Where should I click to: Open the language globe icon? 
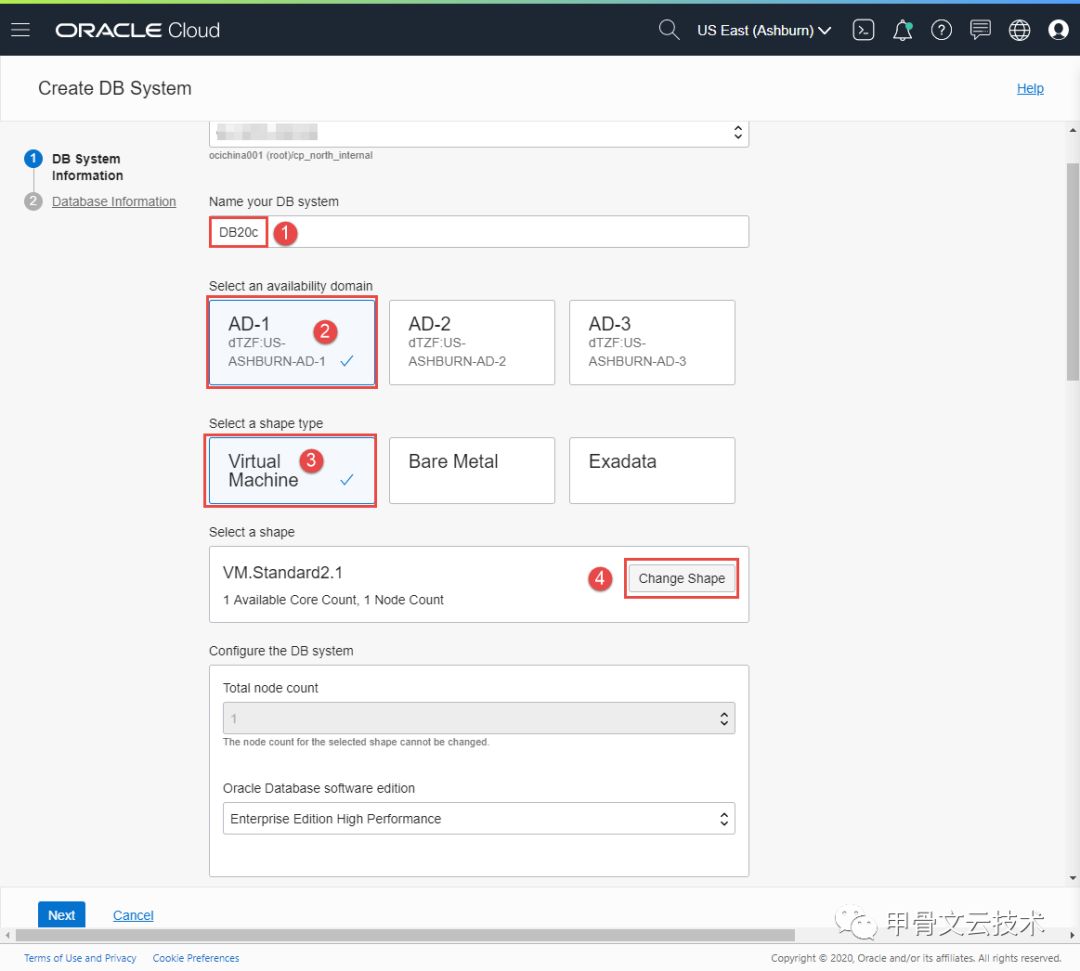pos(1019,30)
